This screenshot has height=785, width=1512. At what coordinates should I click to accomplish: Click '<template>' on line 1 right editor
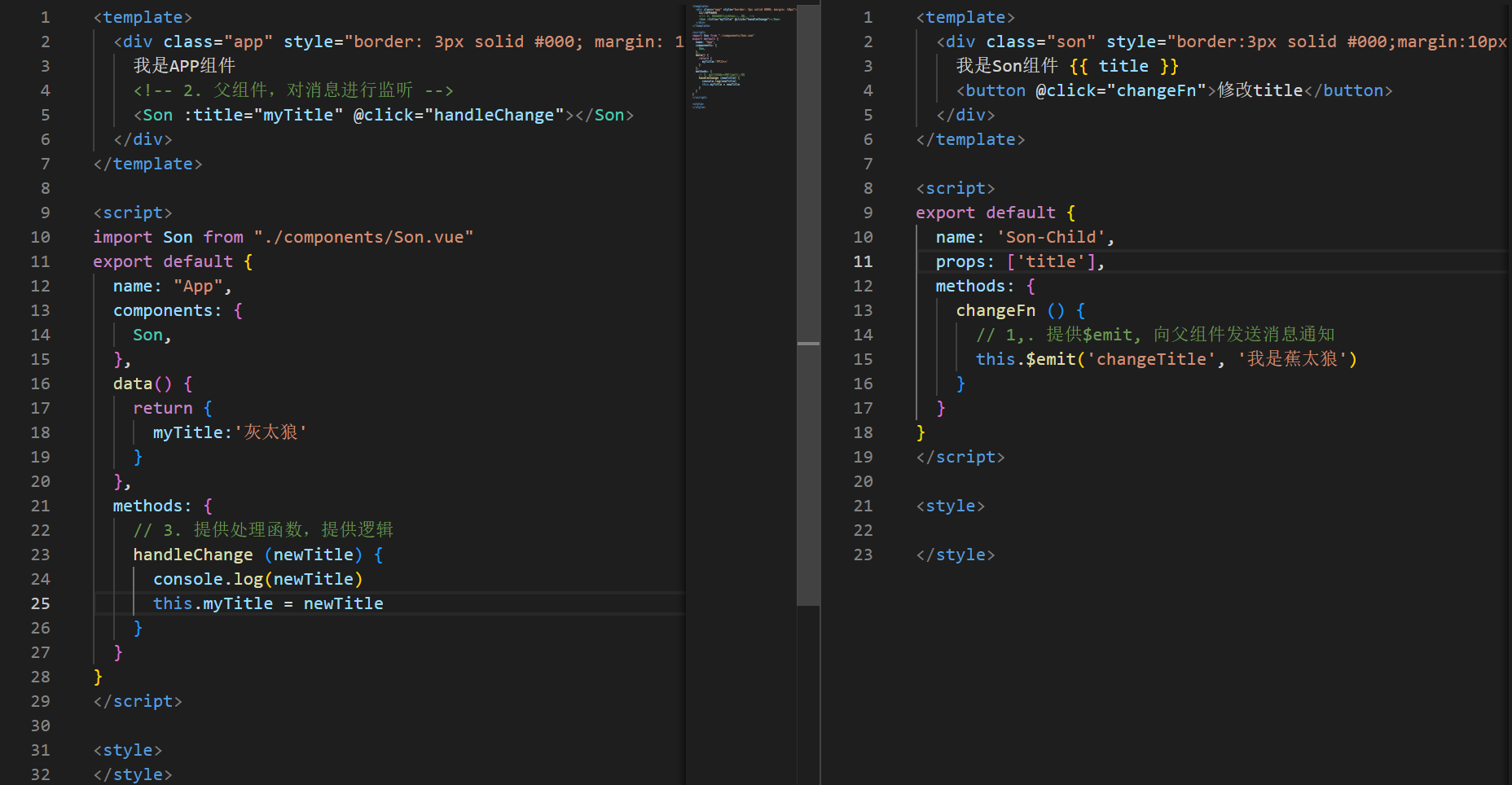[965, 17]
